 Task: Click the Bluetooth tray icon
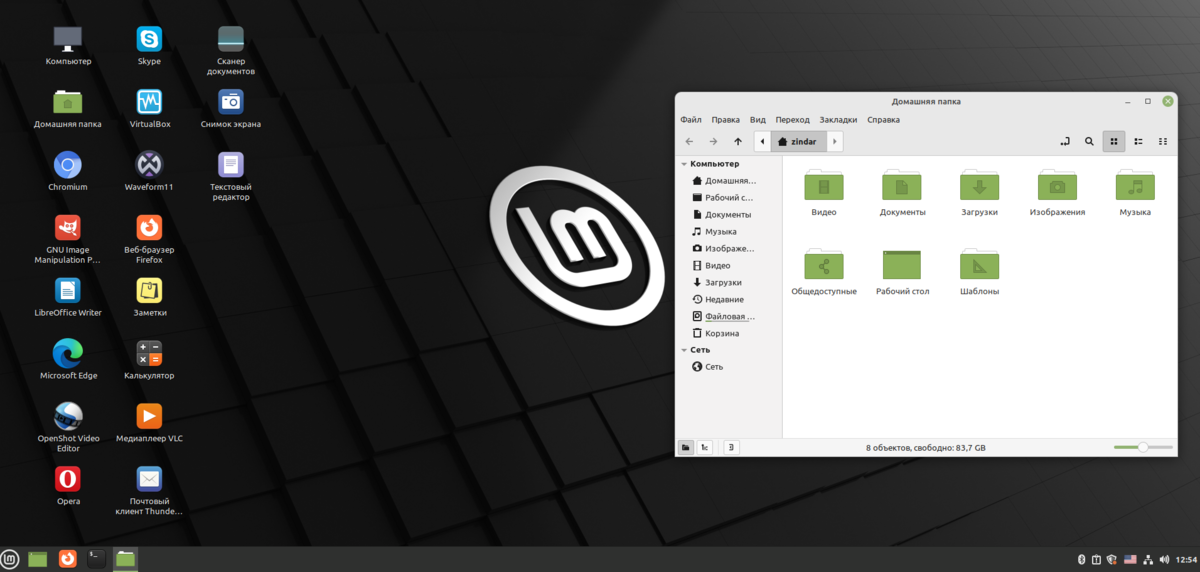1081,559
